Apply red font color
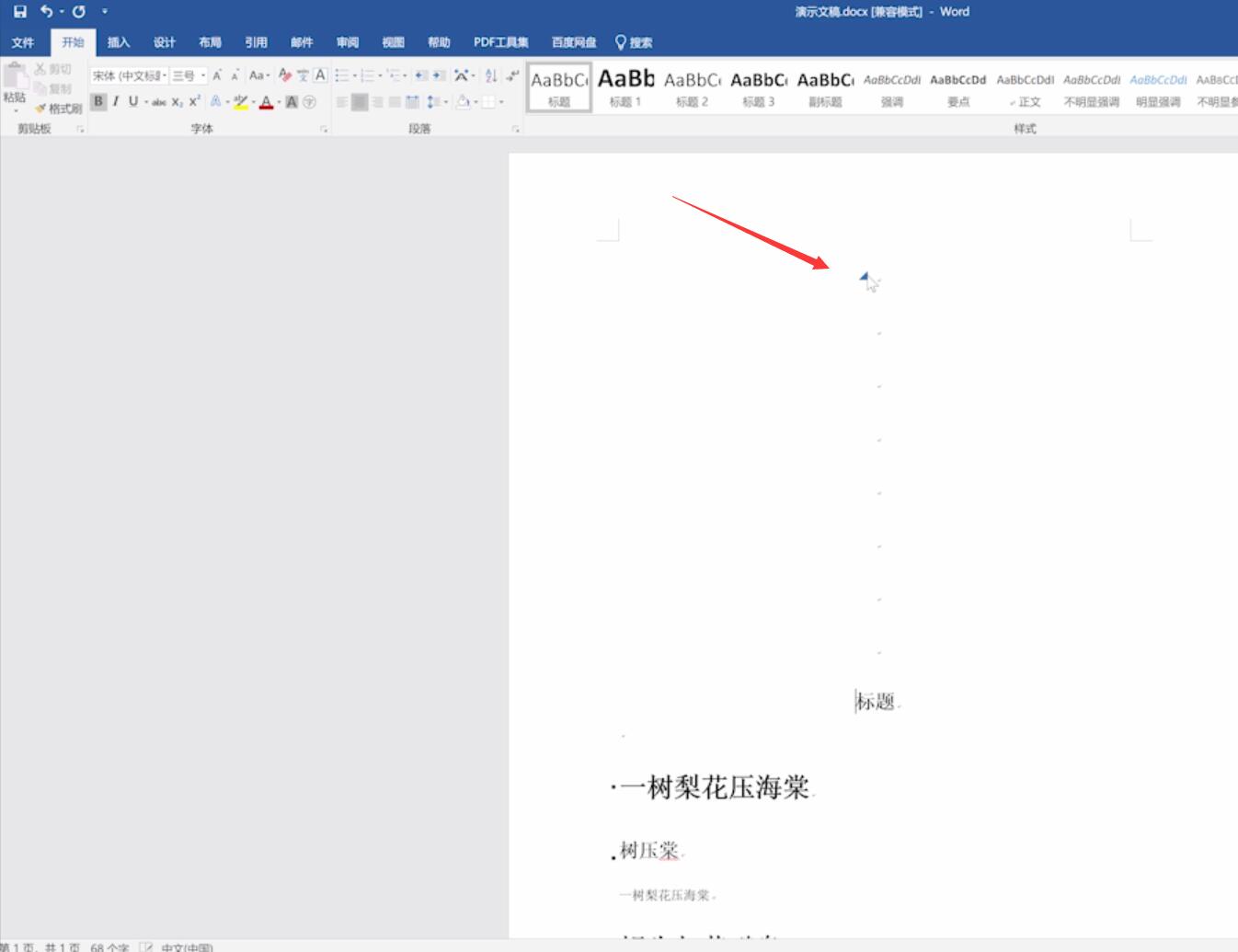This screenshot has width=1238, height=952. 267,101
